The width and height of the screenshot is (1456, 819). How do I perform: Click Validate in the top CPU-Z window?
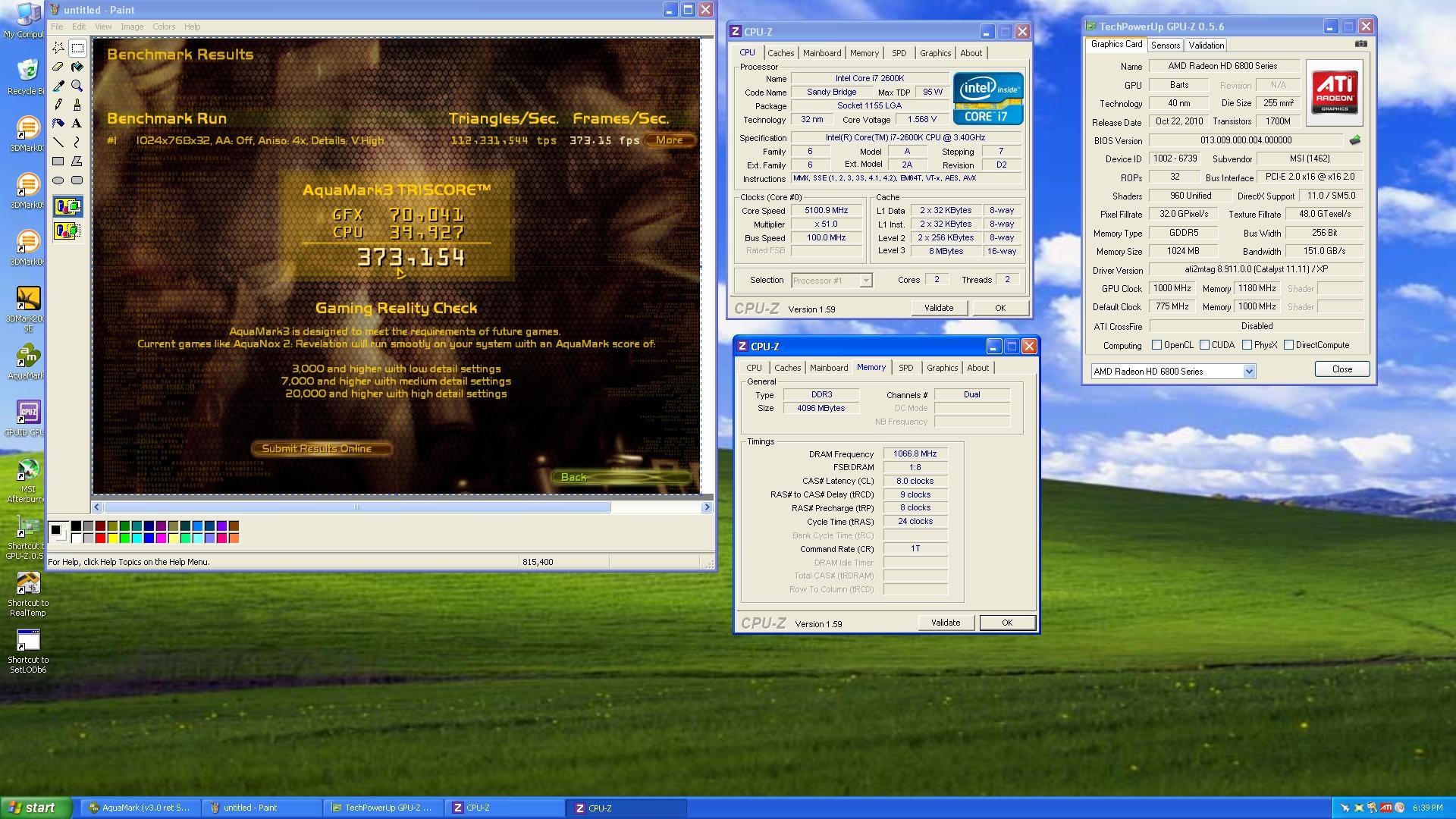(938, 308)
